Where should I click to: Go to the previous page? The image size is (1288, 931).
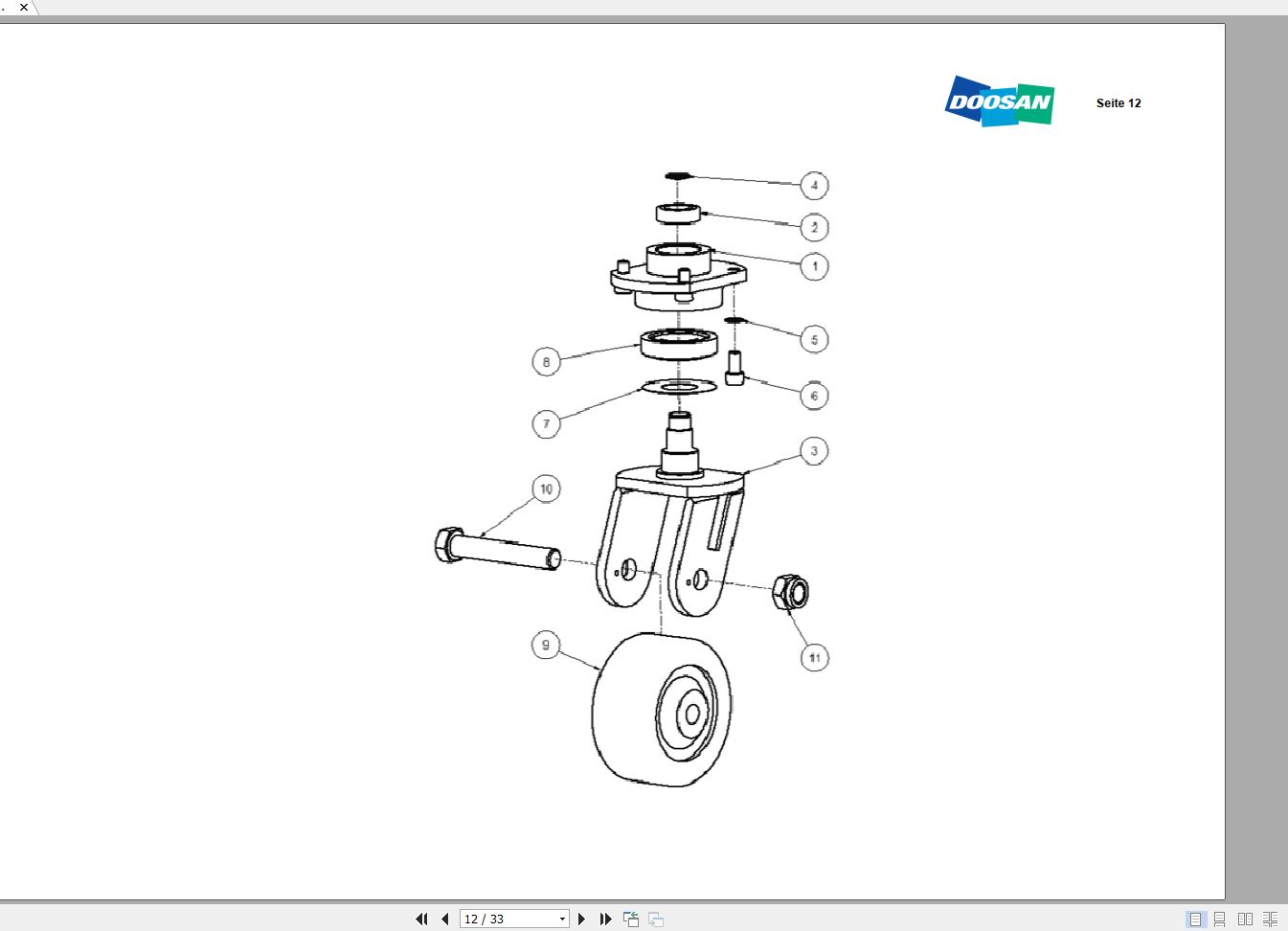click(x=445, y=919)
